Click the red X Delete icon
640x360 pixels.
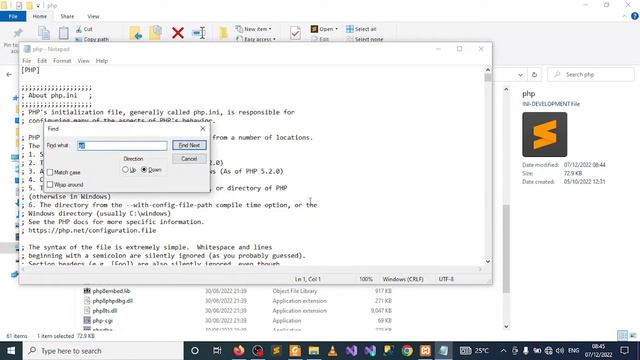pyautogui.click(x=178, y=33)
